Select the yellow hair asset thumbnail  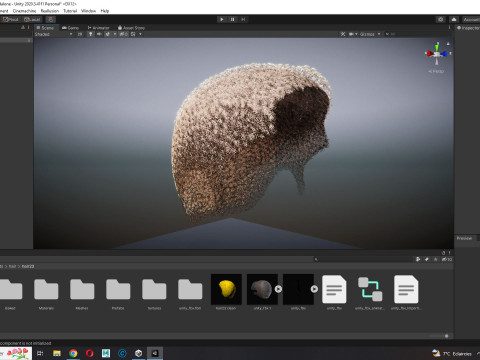[x=226, y=289]
